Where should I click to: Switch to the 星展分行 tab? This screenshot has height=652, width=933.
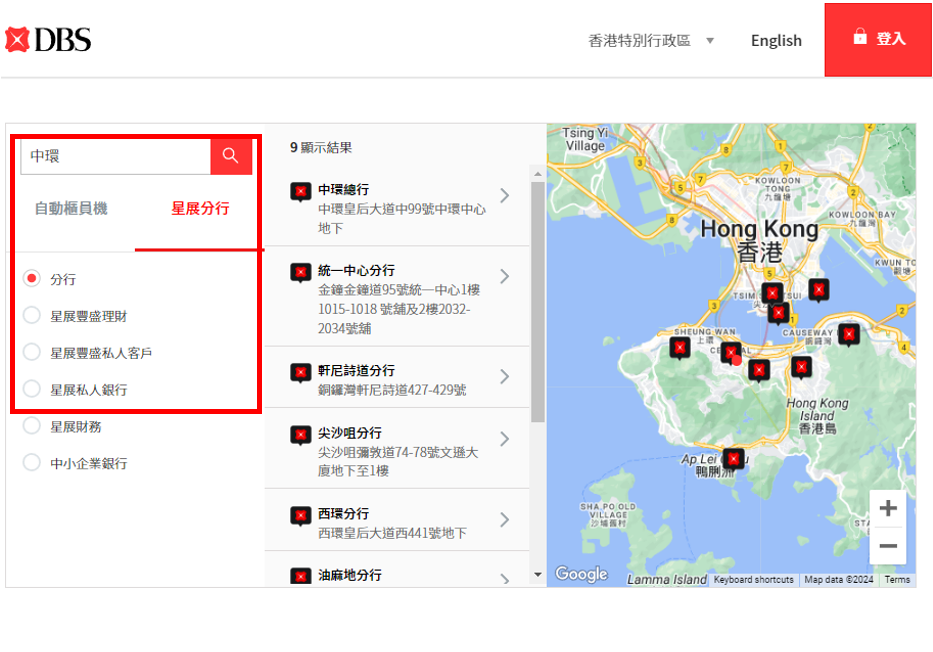(200, 209)
